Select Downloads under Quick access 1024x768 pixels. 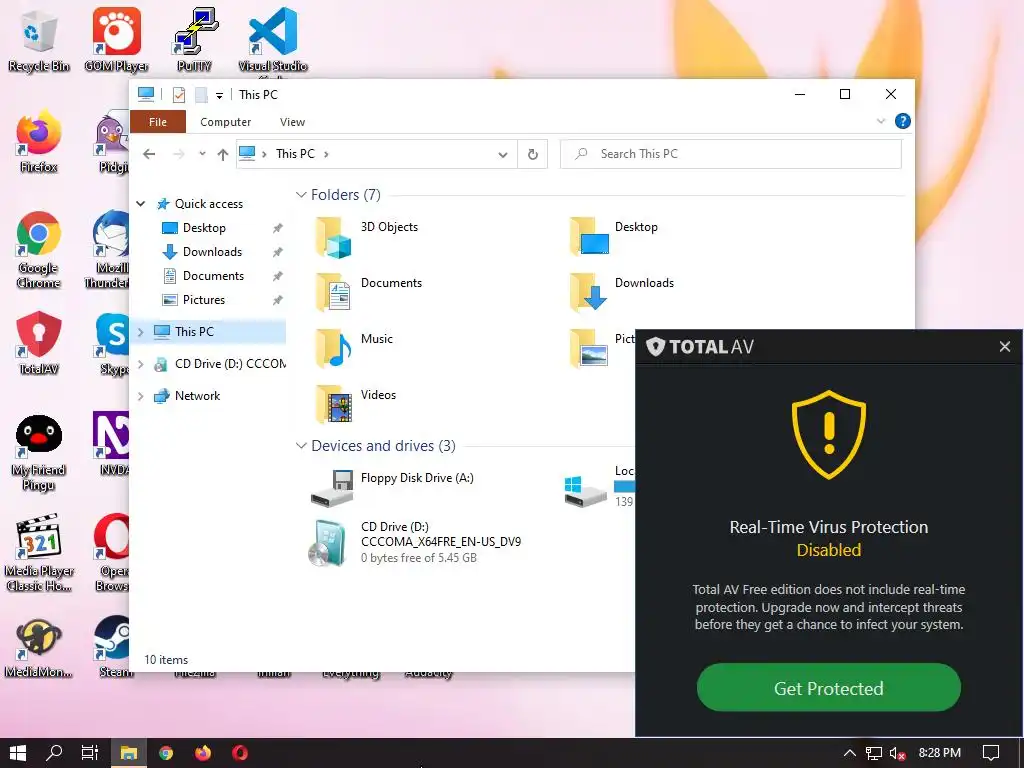tap(212, 252)
